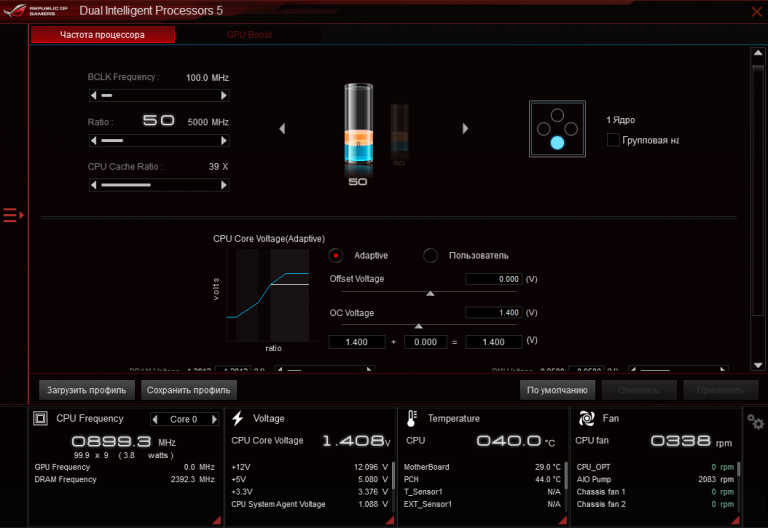This screenshot has height=528, width=768.
Task: Decrease Ratio with left arrow
Action: [x=94, y=141]
